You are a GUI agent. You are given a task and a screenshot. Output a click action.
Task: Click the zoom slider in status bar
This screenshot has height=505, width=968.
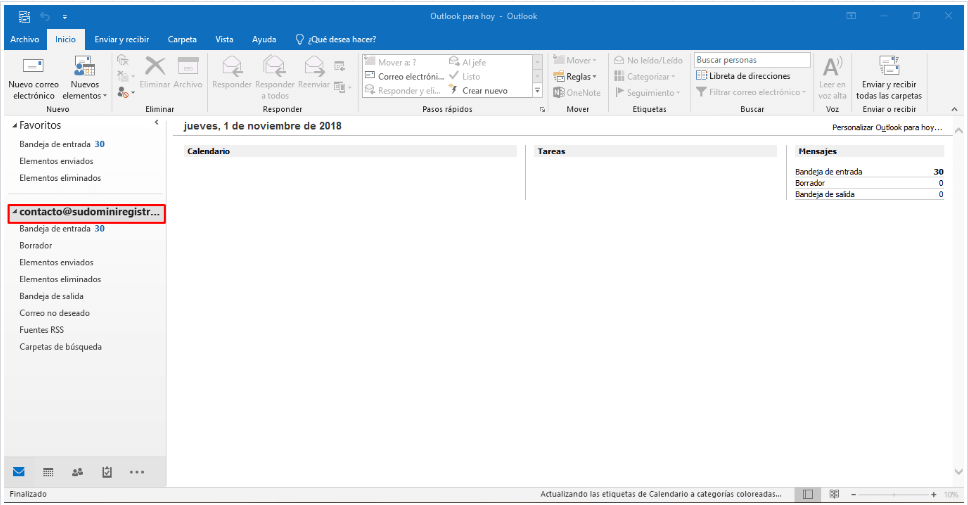893,495
